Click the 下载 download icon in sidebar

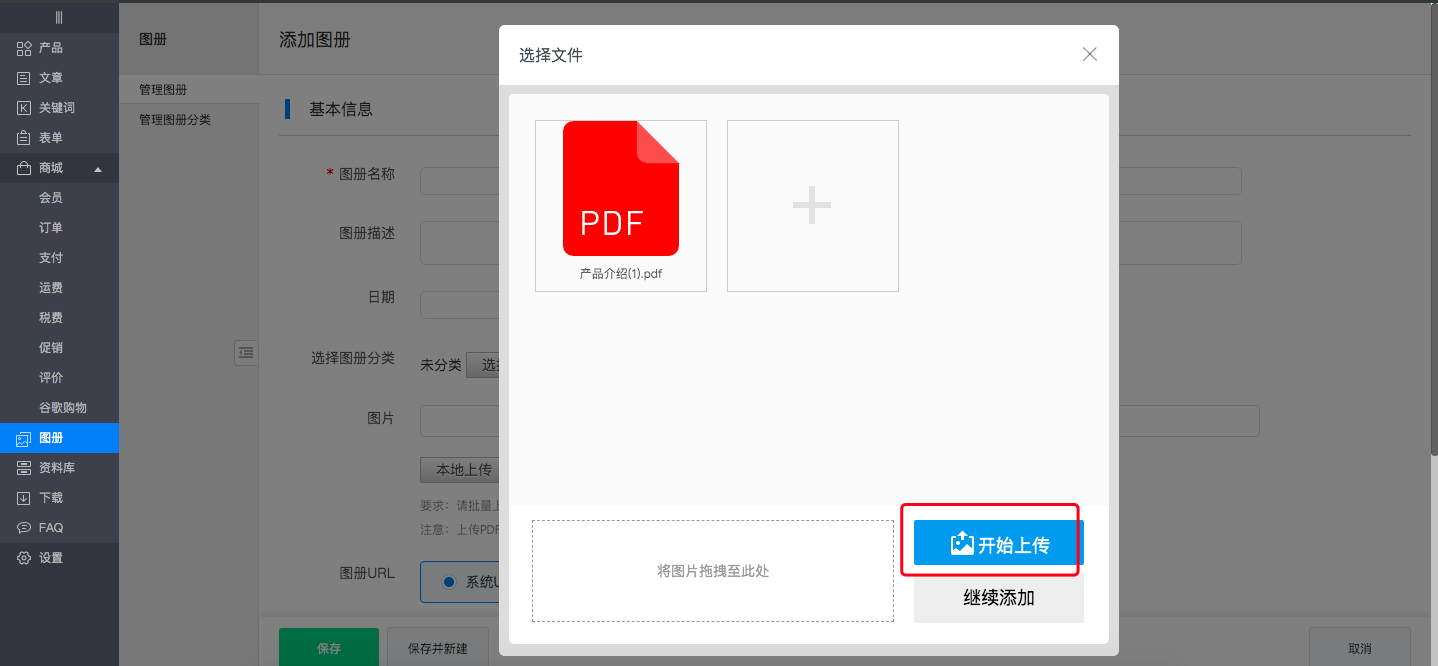point(22,497)
